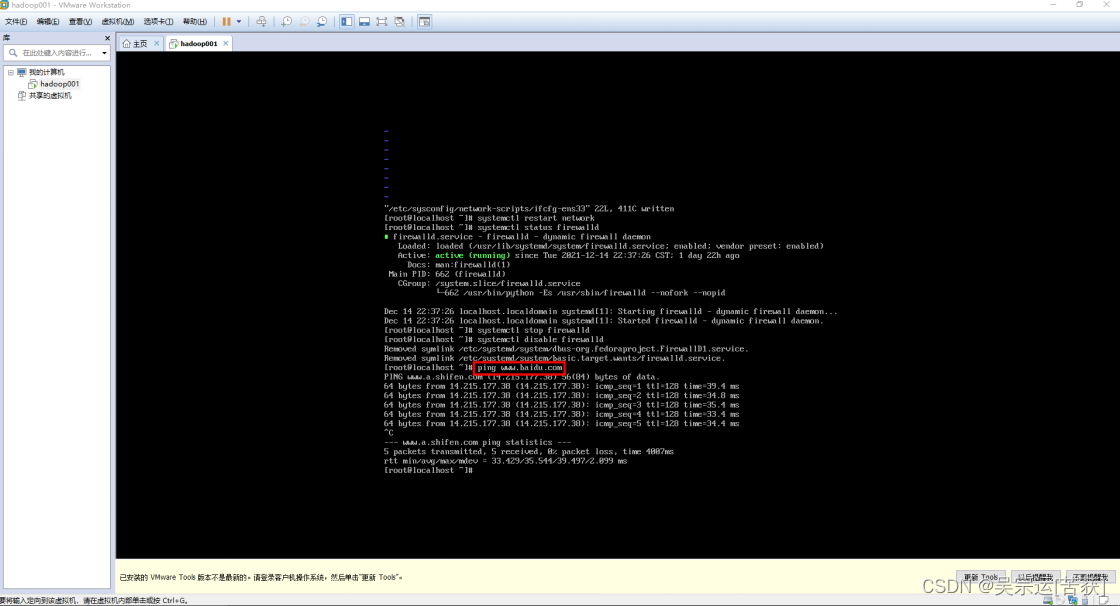Open the 帮助(H) menu

click(x=194, y=21)
